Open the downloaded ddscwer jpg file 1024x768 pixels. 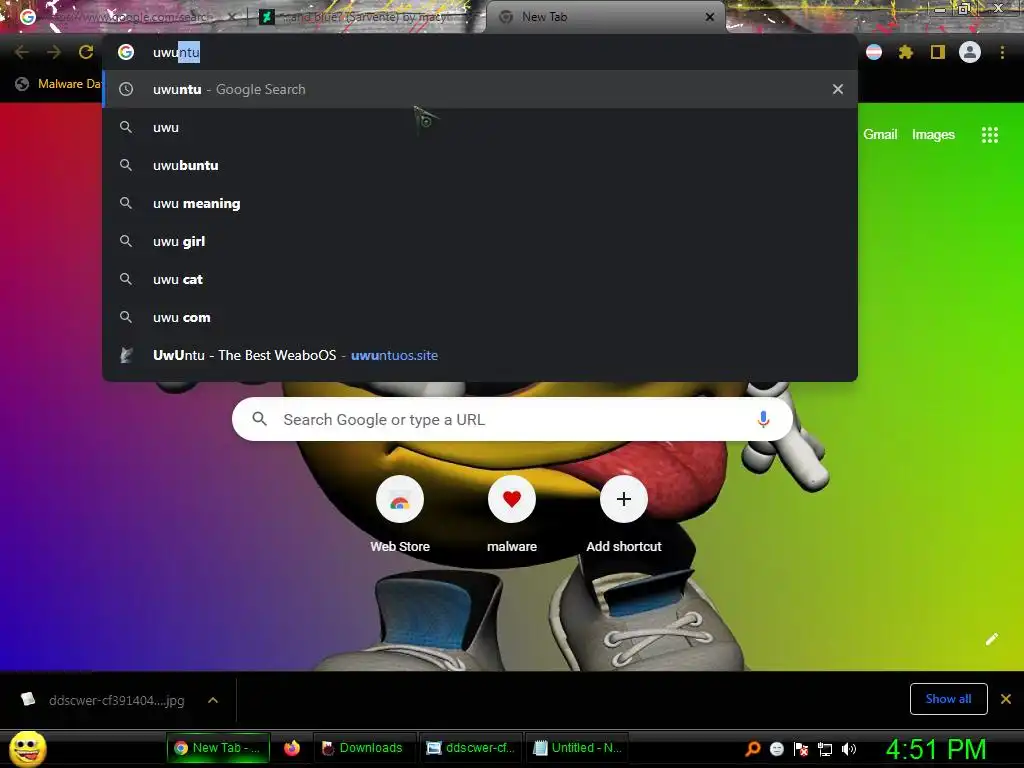click(x=104, y=700)
